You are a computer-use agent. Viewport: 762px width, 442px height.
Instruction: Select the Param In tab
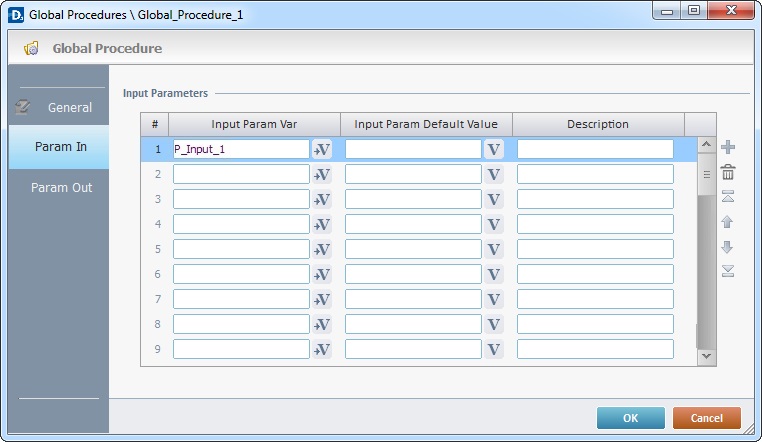(59, 147)
